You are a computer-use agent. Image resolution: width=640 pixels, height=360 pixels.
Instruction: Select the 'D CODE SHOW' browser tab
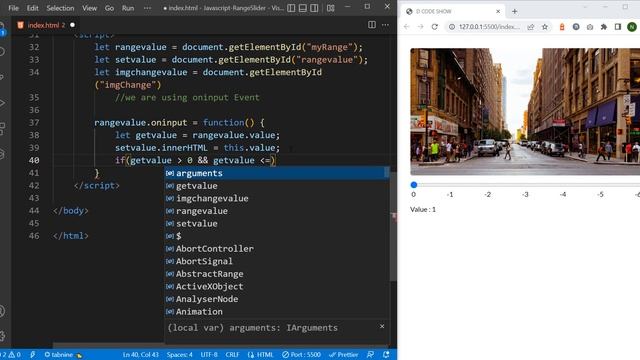point(453,11)
